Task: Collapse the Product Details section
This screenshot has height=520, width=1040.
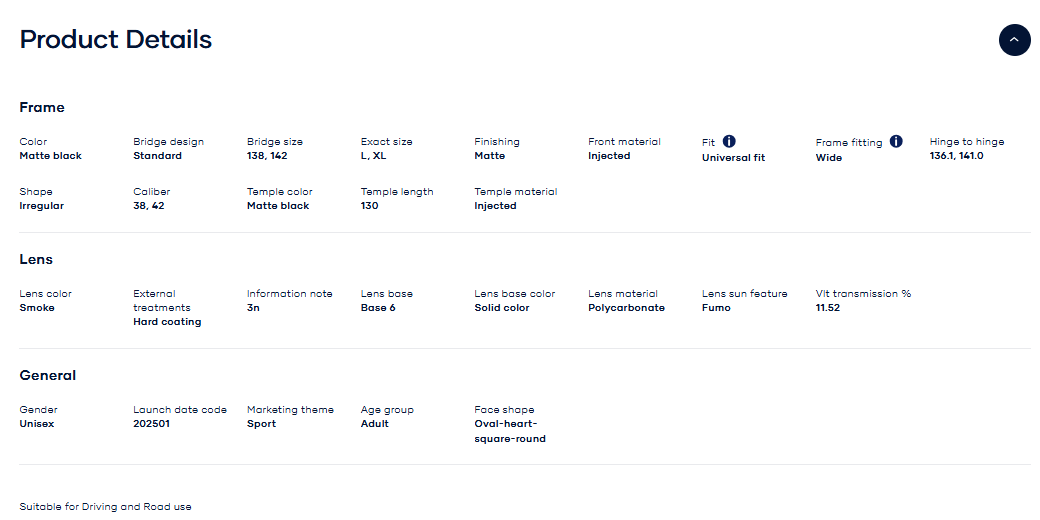Action: tap(1014, 40)
